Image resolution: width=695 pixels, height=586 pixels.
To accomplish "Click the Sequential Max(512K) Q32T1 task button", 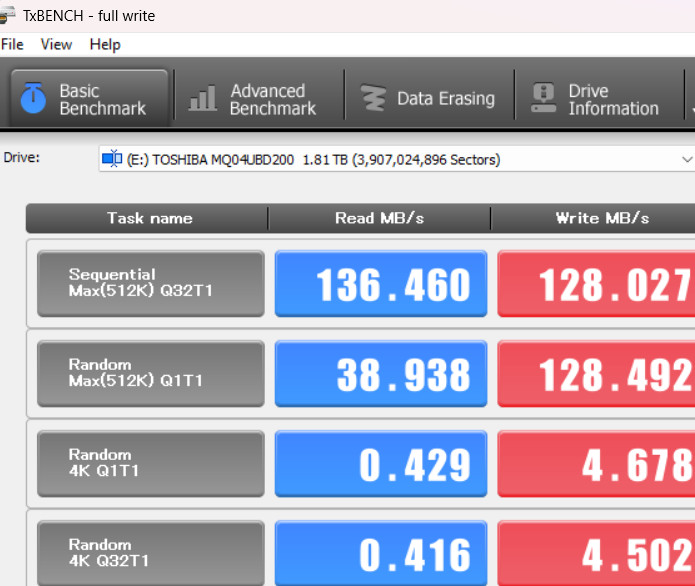I will click(151, 283).
